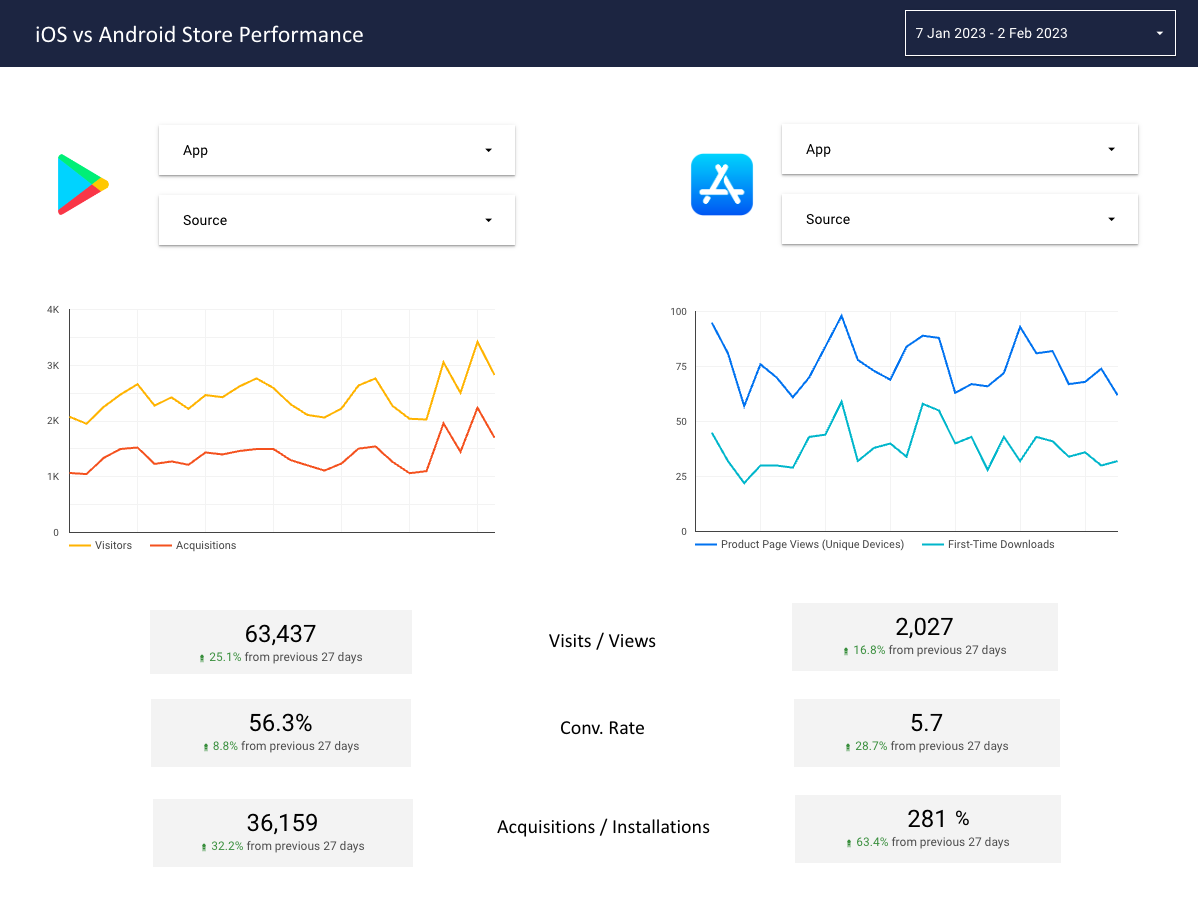Open the Android App filter dropdown
The image size is (1198, 923).
tap(337, 150)
